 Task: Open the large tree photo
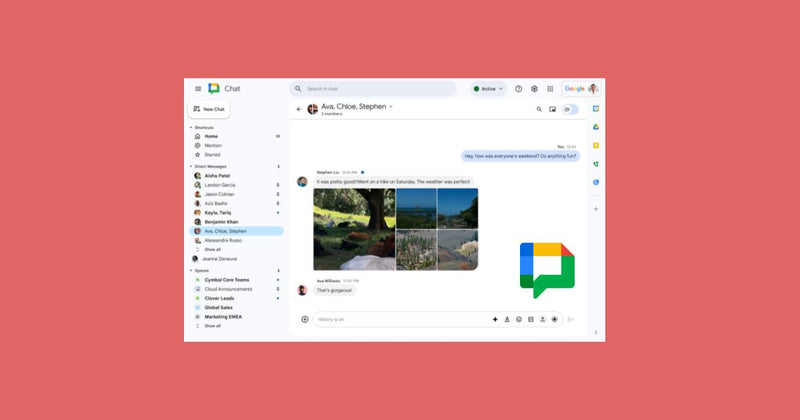coord(354,229)
